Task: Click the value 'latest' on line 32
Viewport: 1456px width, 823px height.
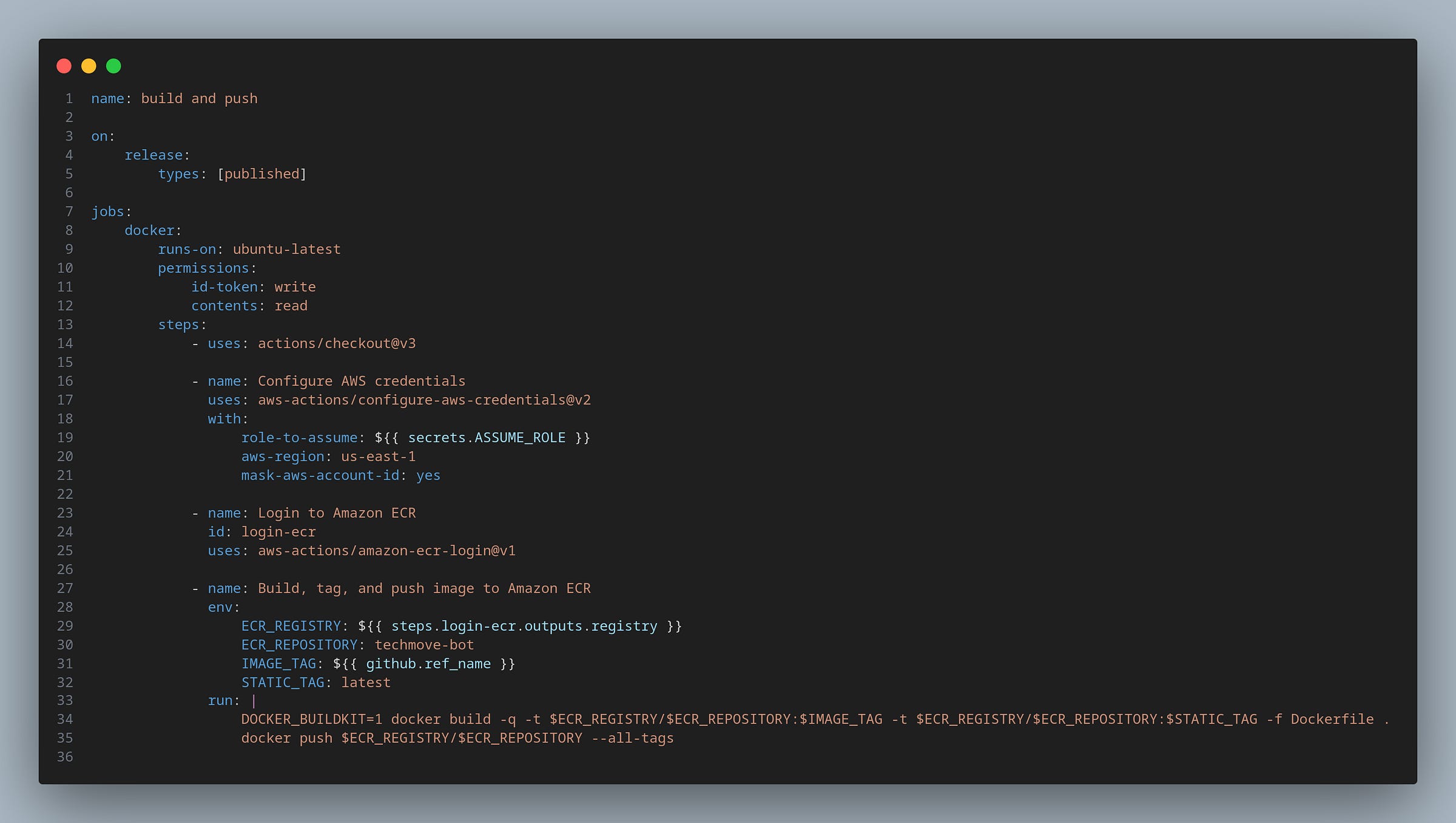Action: coord(366,682)
